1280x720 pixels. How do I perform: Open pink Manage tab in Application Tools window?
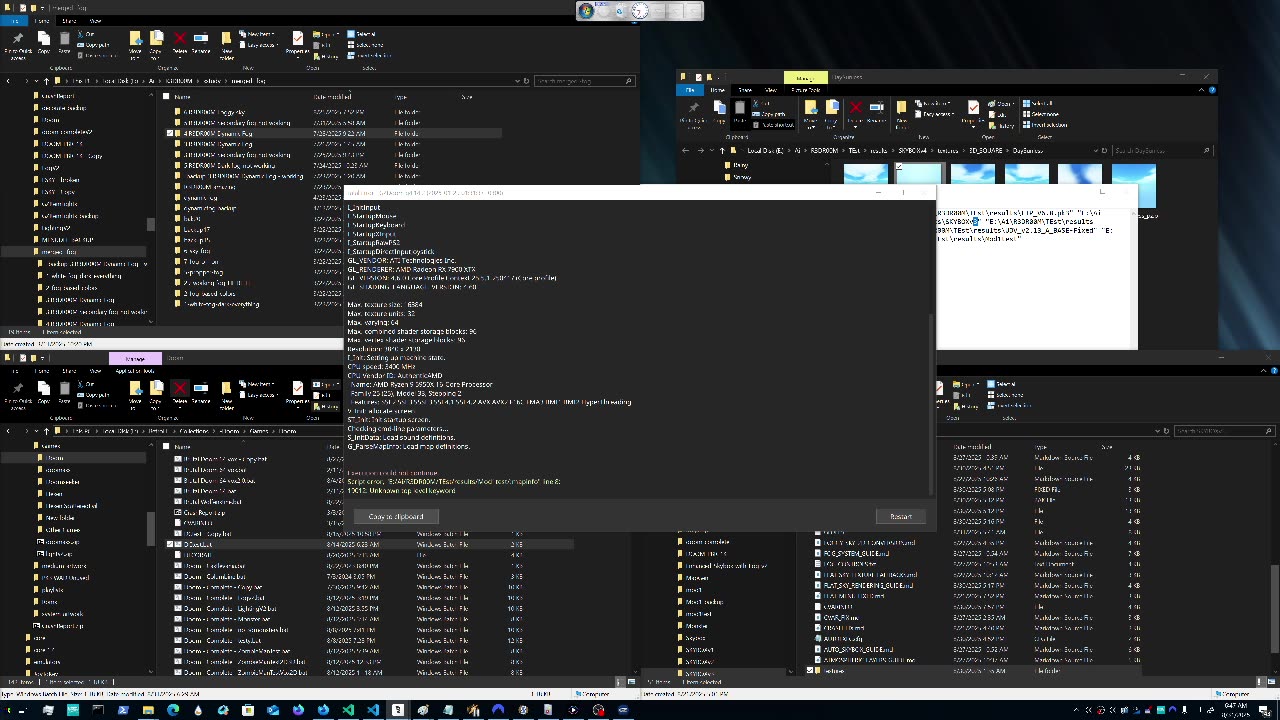tap(135, 358)
